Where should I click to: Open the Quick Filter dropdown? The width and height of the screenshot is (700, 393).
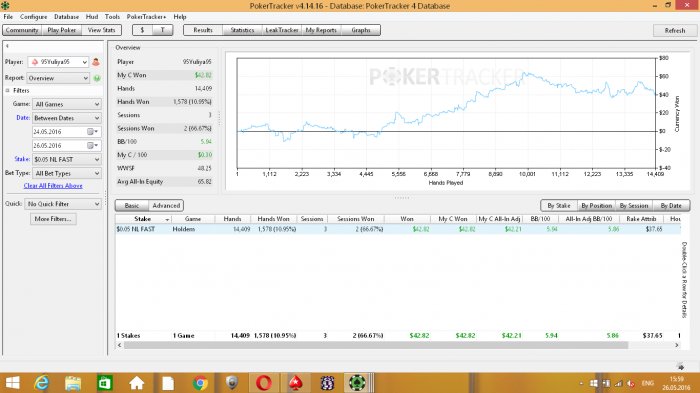[x=63, y=204]
